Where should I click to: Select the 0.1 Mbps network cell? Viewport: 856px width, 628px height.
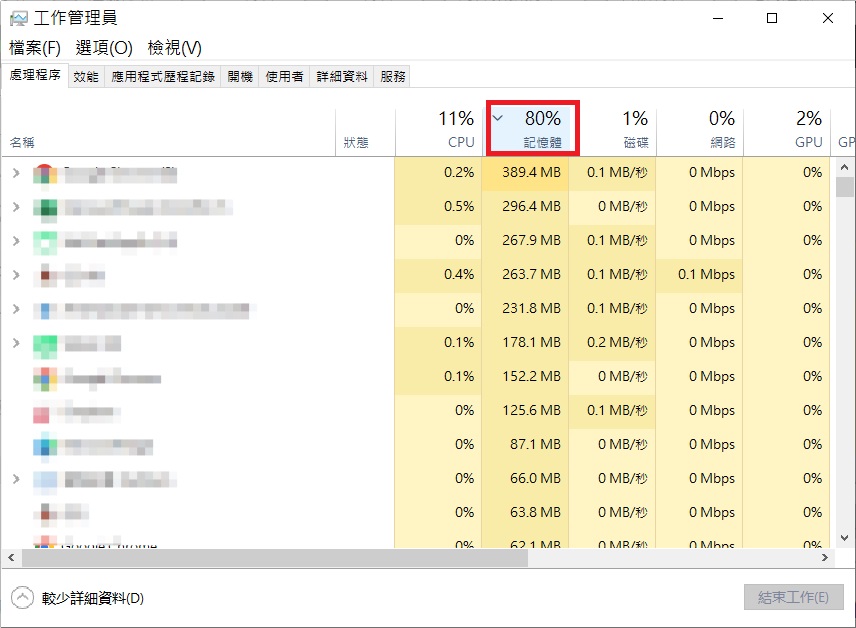pyautogui.click(x=699, y=274)
